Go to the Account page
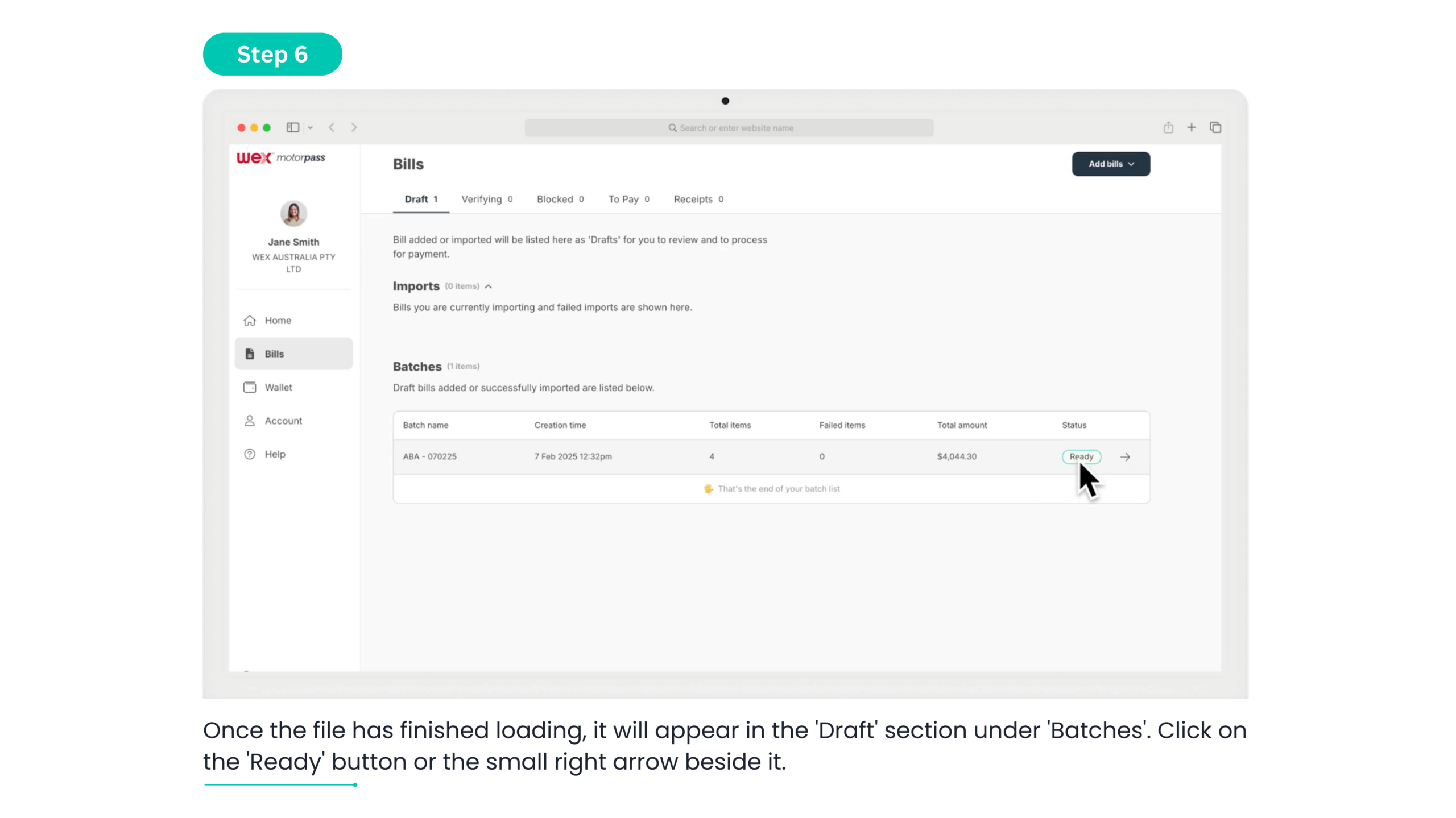The width and height of the screenshot is (1456, 818). click(x=283, y=421)
